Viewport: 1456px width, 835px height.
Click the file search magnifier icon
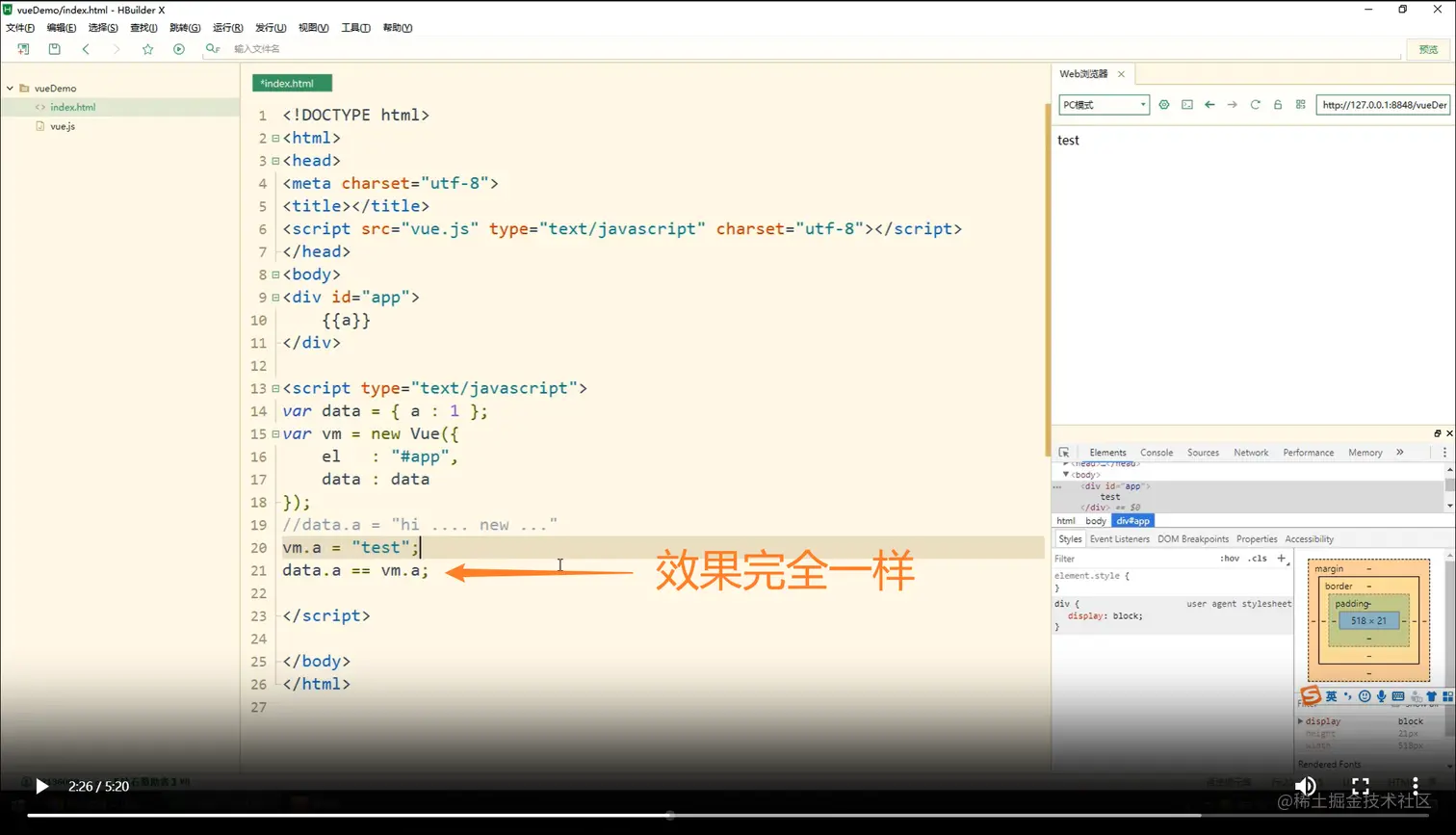pyautogui.click(x=212, y=49)
